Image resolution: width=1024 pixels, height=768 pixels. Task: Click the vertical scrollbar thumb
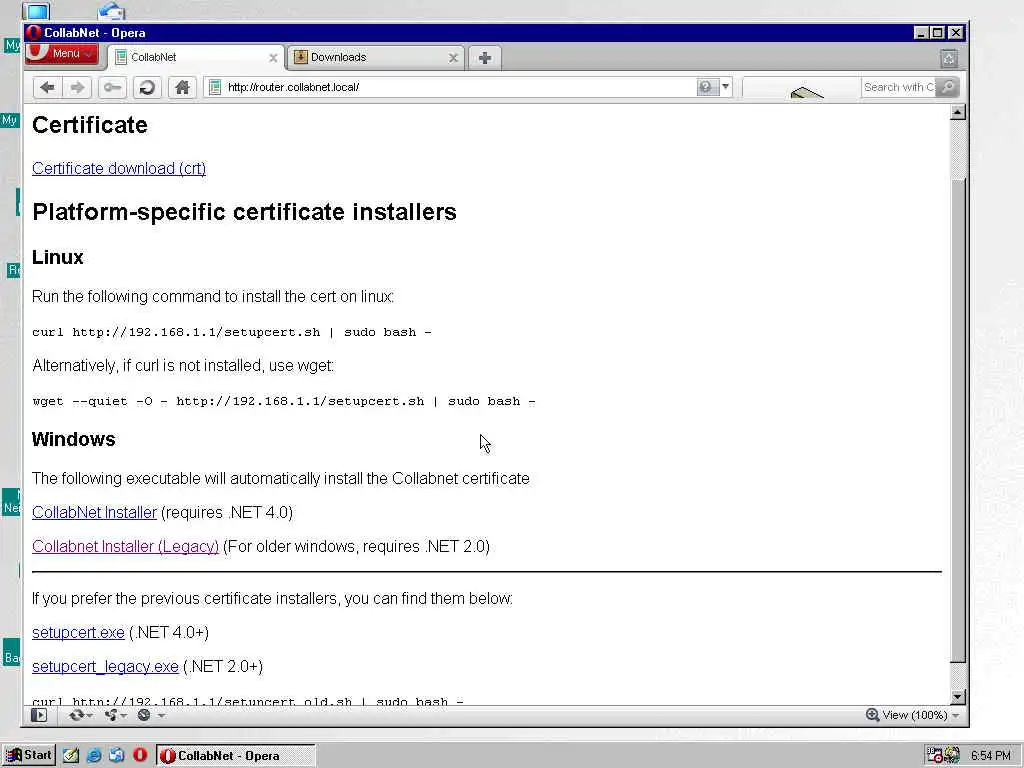click(957, 419)
